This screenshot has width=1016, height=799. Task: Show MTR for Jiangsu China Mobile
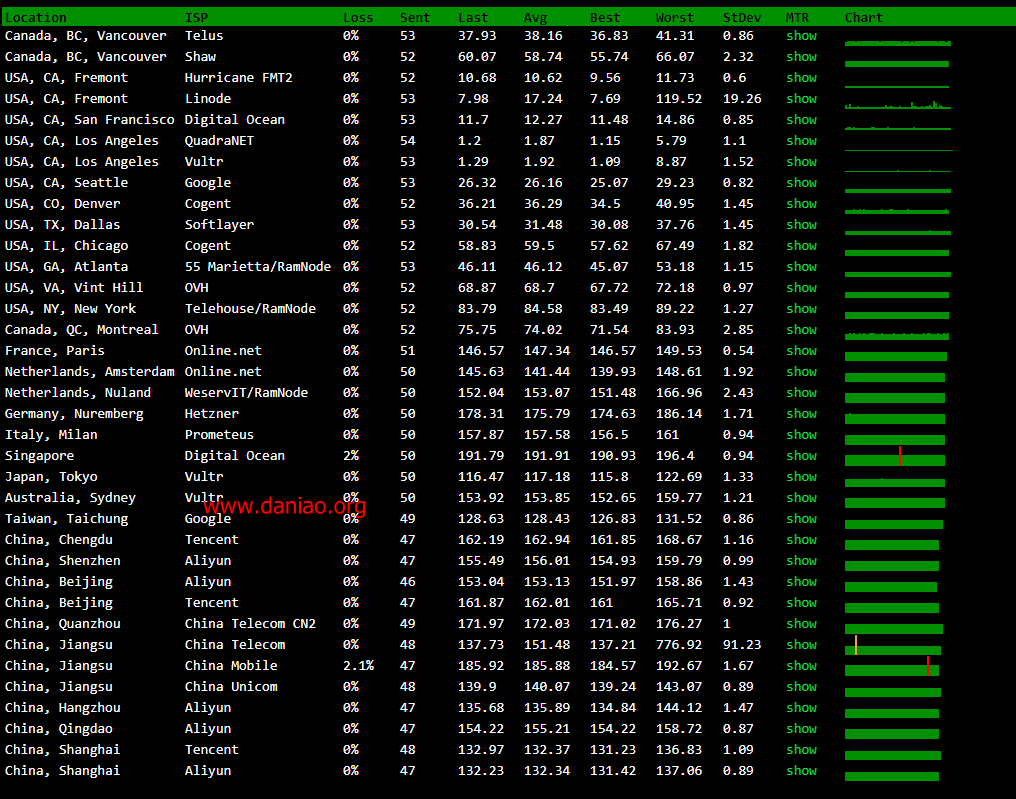802,666
